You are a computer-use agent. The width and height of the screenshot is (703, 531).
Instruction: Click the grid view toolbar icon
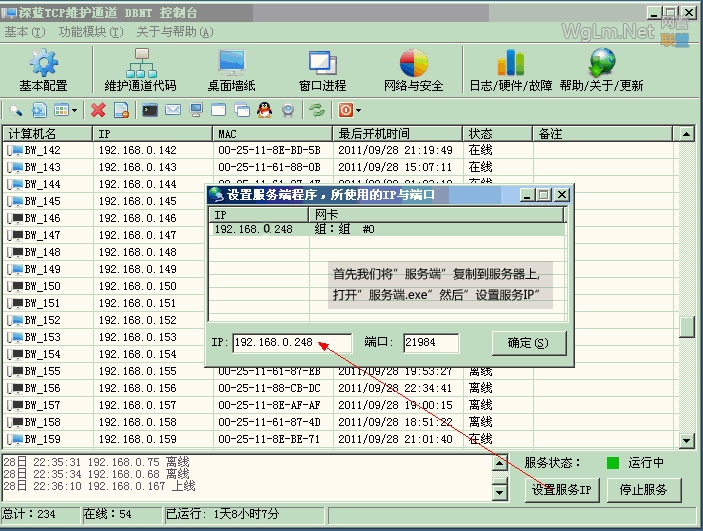tap(61, 110)
